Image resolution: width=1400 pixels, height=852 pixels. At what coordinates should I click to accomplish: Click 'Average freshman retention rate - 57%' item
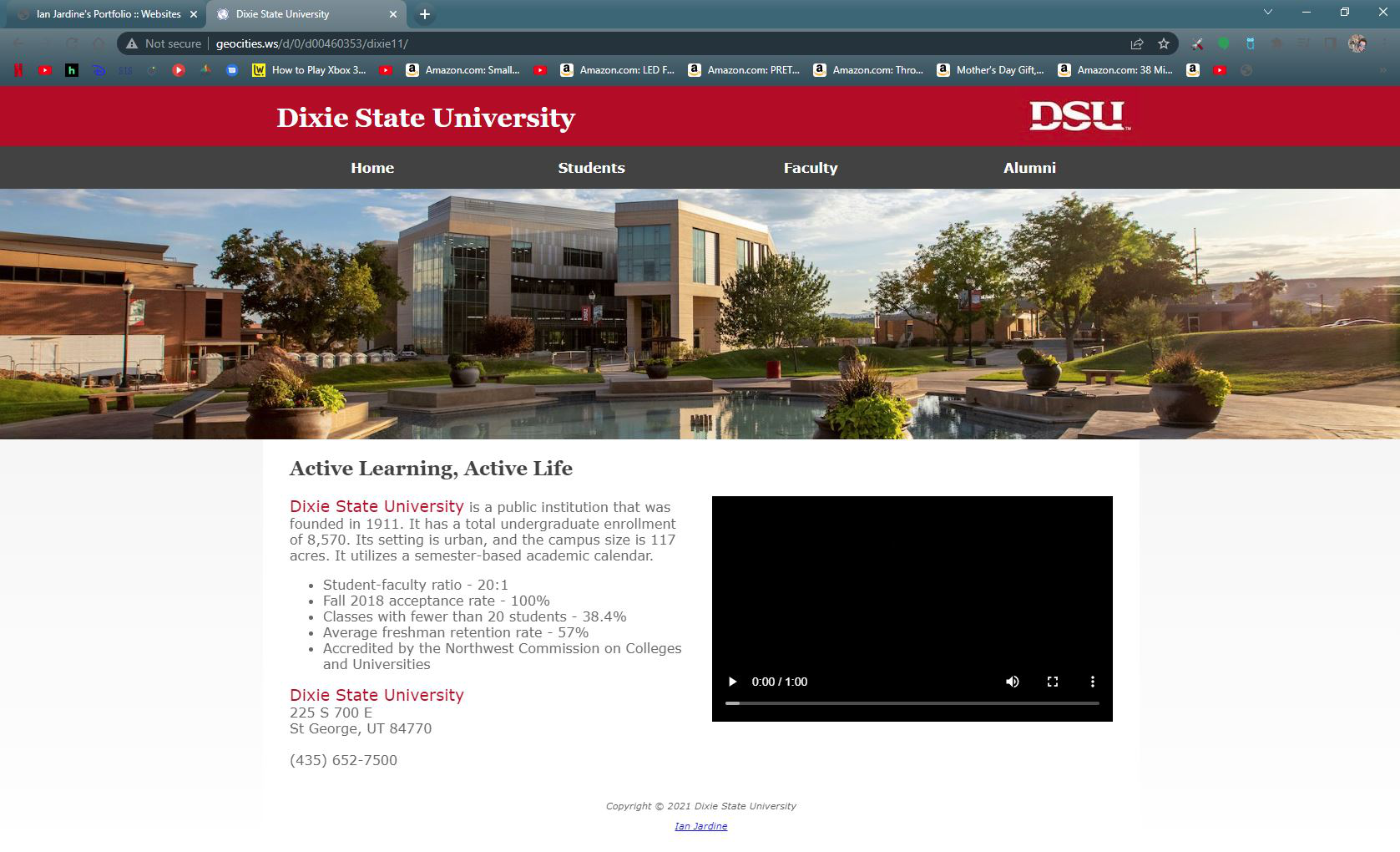[x=456, y=632]
